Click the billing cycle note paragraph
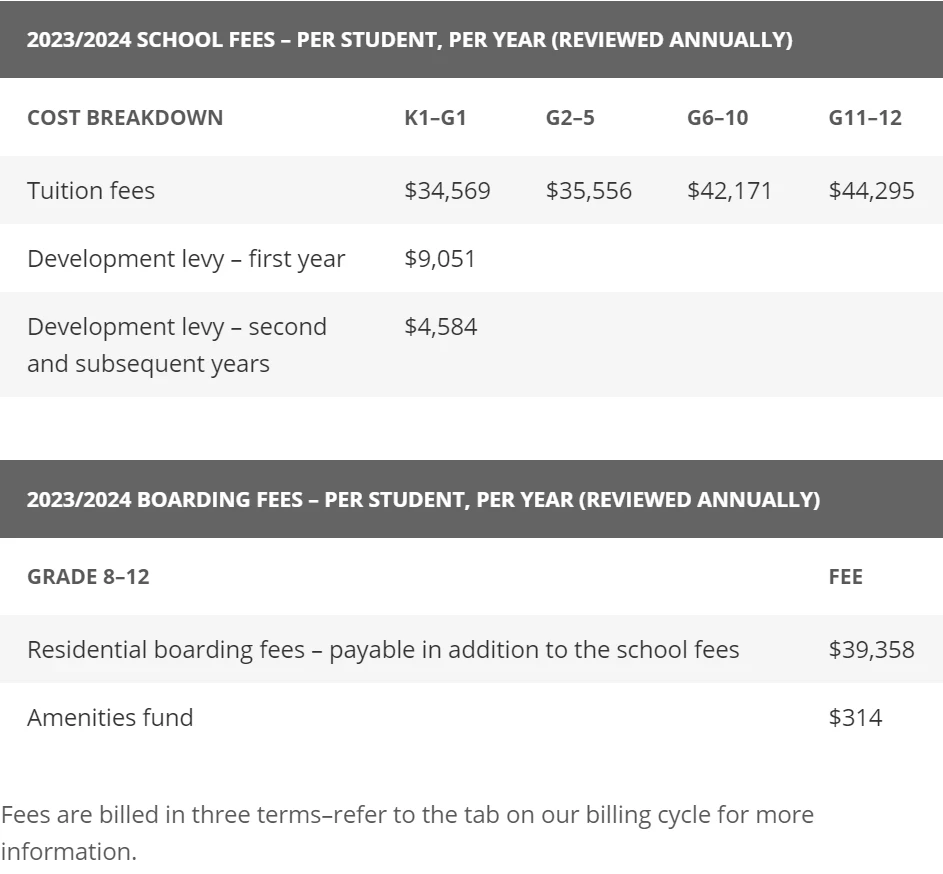The image size is (943, 874). [407, 833]
